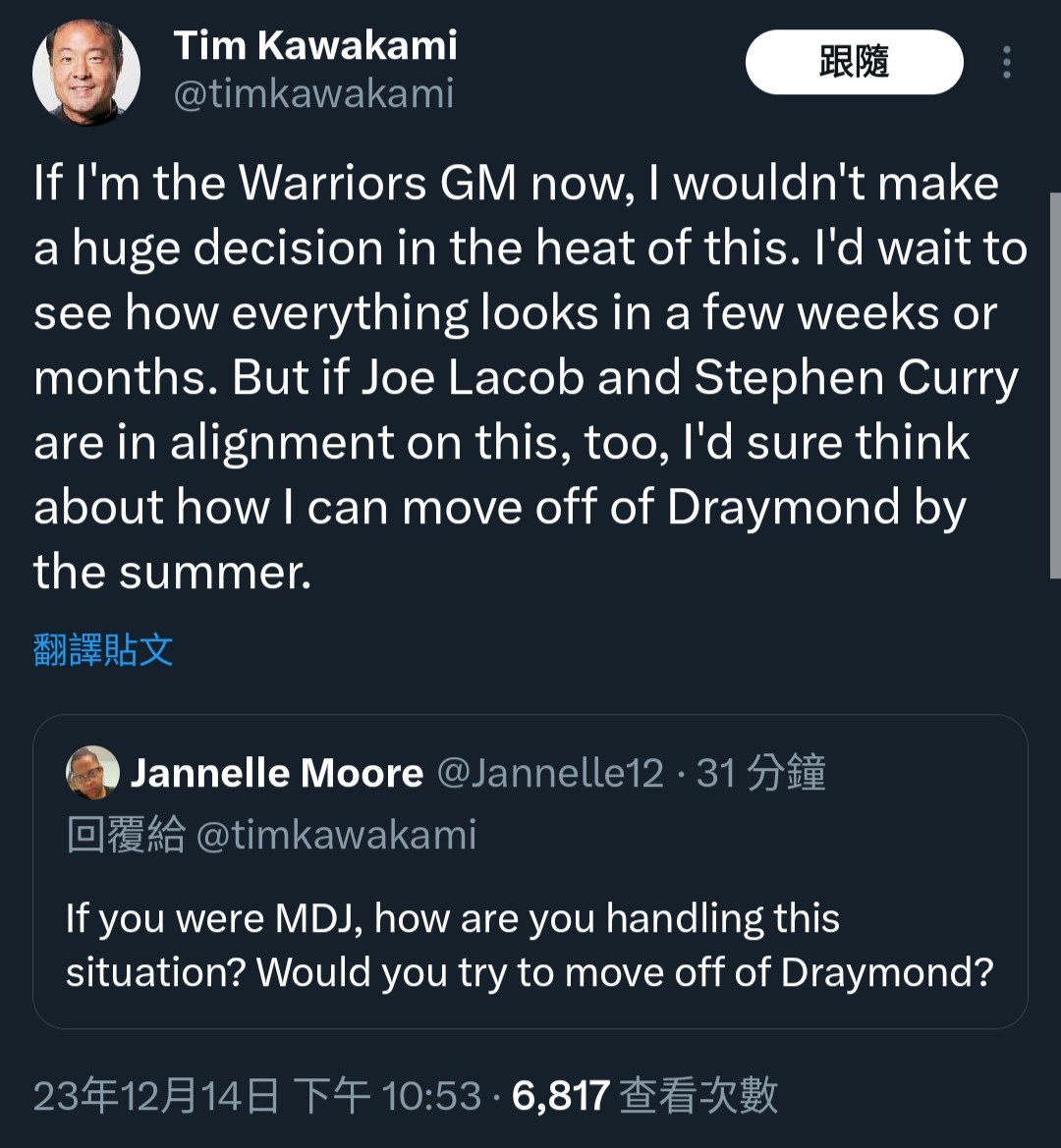Follow Tim Kawakami with the 跟隨 button

(854, 62)
